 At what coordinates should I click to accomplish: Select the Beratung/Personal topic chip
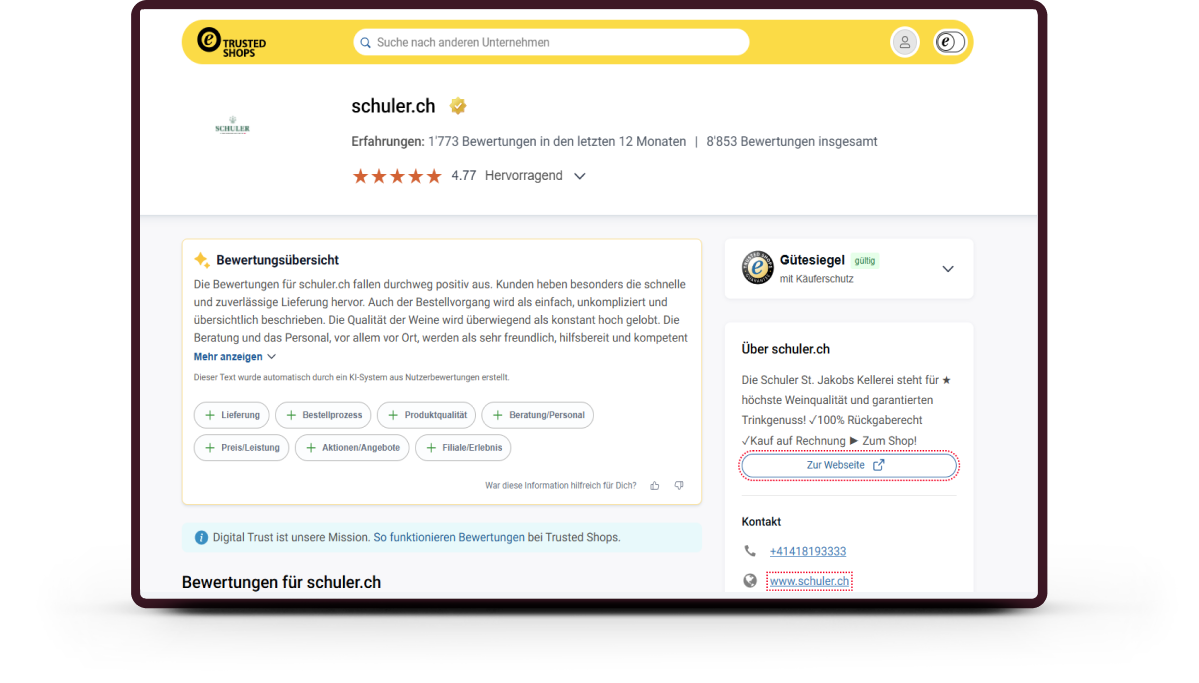click(538, 415)
